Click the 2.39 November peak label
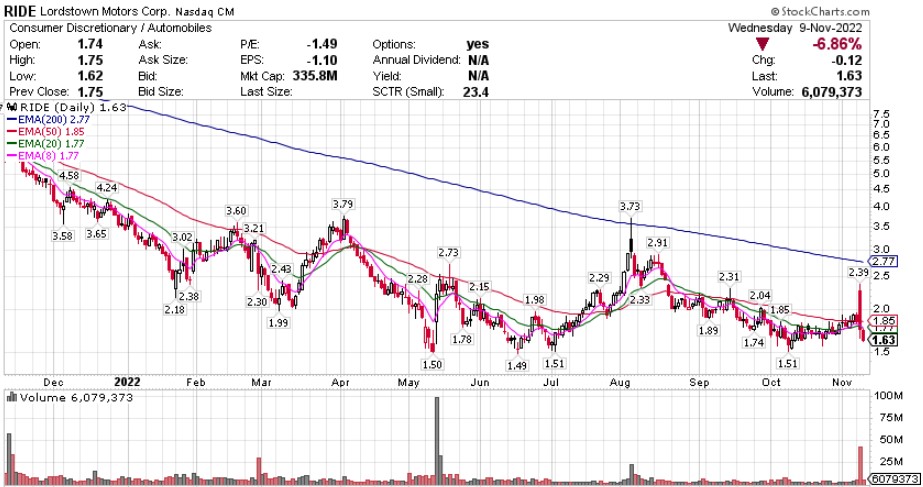Image resolution: width=923 pixels, height=487 pixels. point(858,272)
